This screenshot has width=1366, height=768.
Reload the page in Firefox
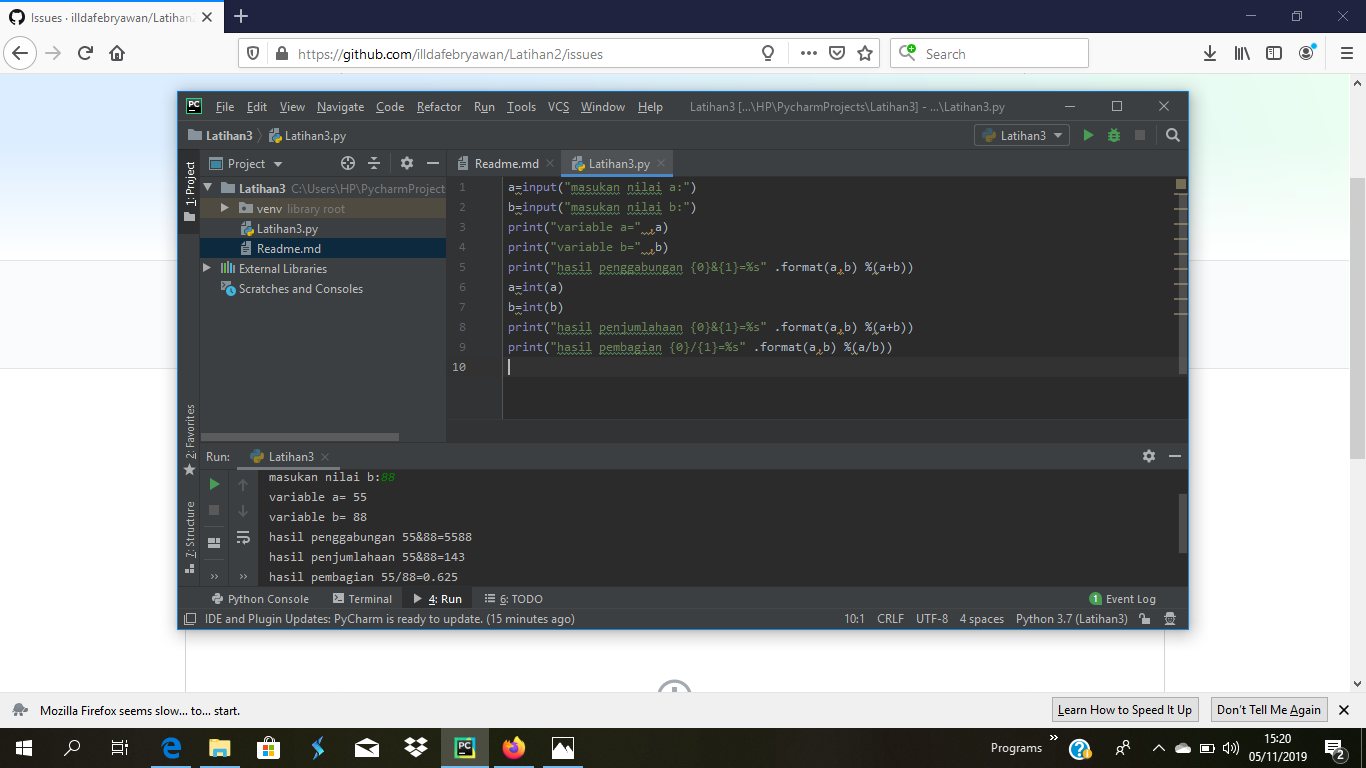pyautogui.click(x=85, y=54)
